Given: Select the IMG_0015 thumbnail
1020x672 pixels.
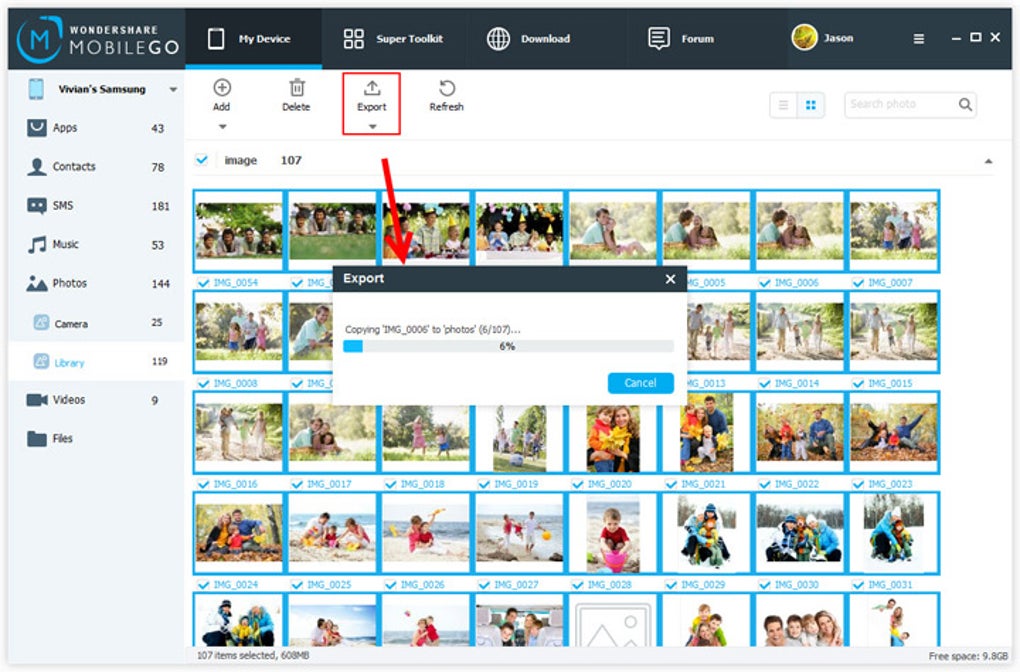Looking at the screenshot, I should 894,332.
